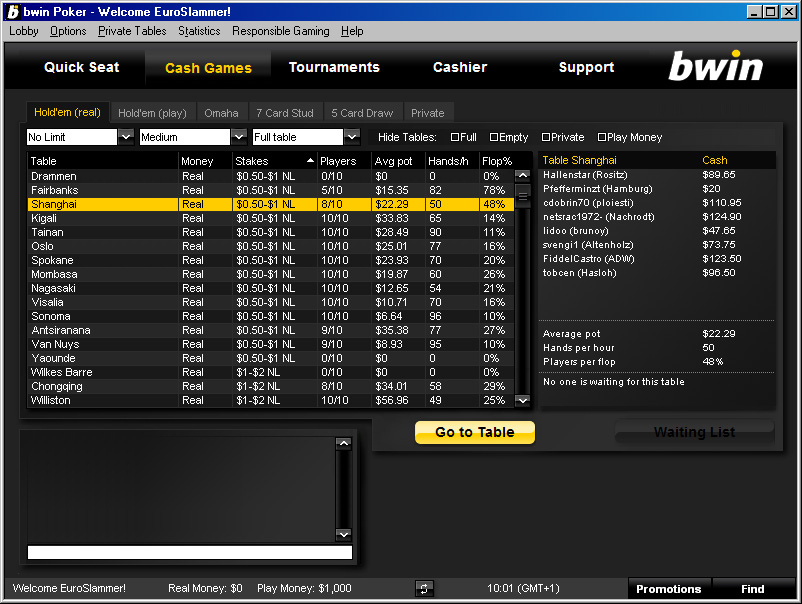The height and width of the screenshot is (604, 802).
Task: Click player FiddelCastro (ADW) in list
Action: point(589,259)
